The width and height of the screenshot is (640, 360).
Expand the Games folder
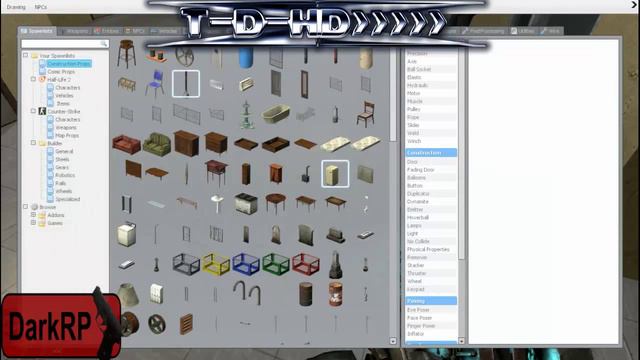point(33,223)
